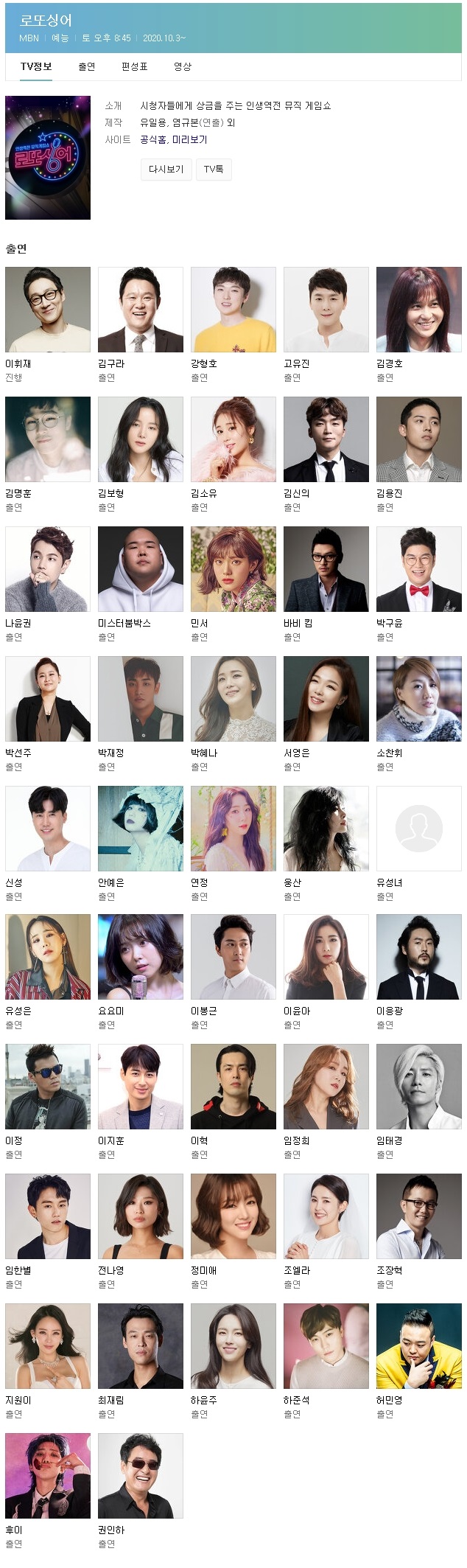Open the 공식홈 site link
467x1568 pixels.
tap(152, 140)
